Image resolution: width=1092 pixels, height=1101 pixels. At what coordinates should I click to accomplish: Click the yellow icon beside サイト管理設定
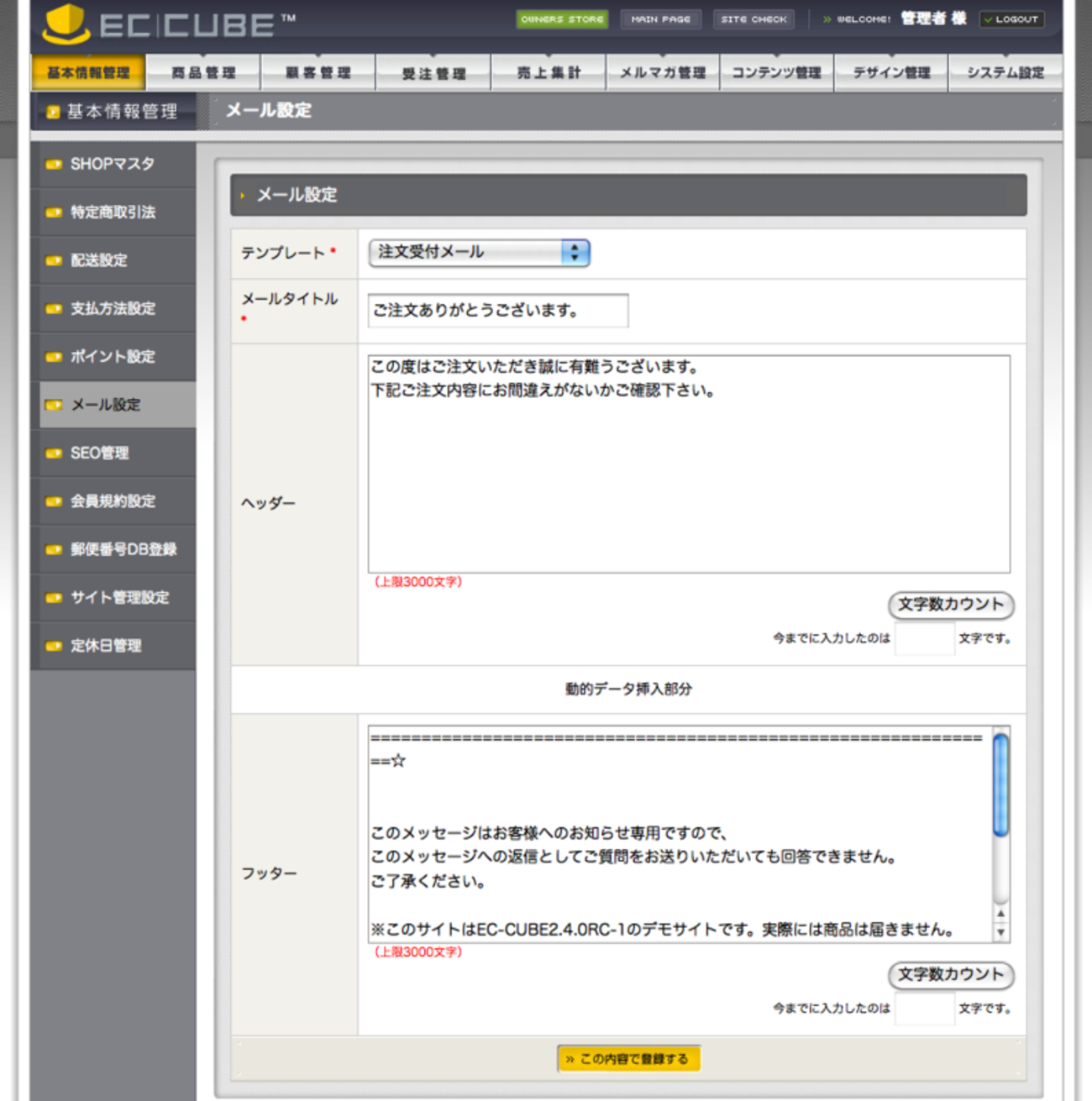54,598
